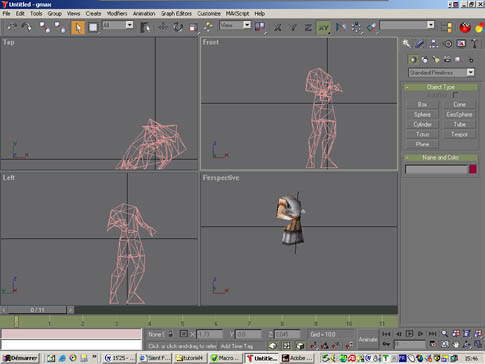Activate the Select and Rotate tool
The image size is (485, 364).
178,27
